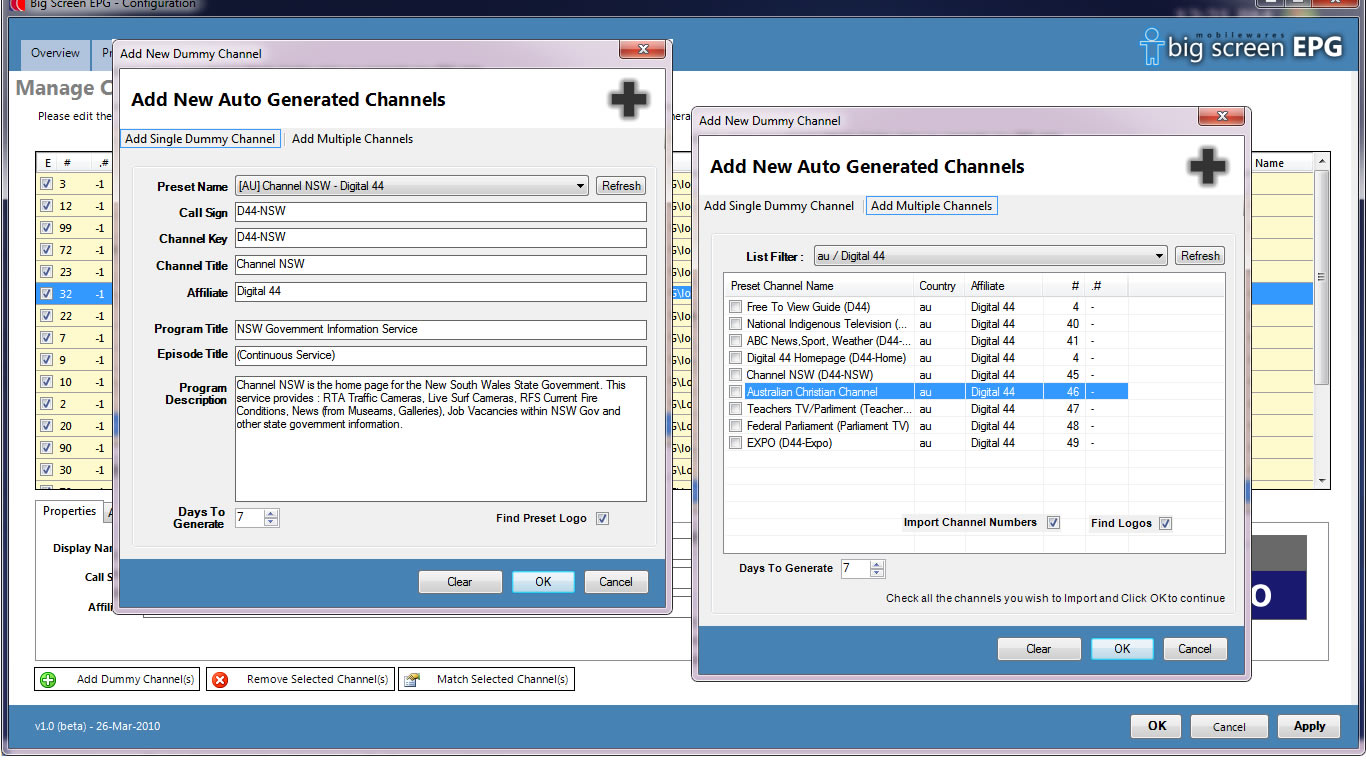Click the number 46 in Australian Christian Channel row
The image size is (1366, 768).
[x=1072, y=392]
